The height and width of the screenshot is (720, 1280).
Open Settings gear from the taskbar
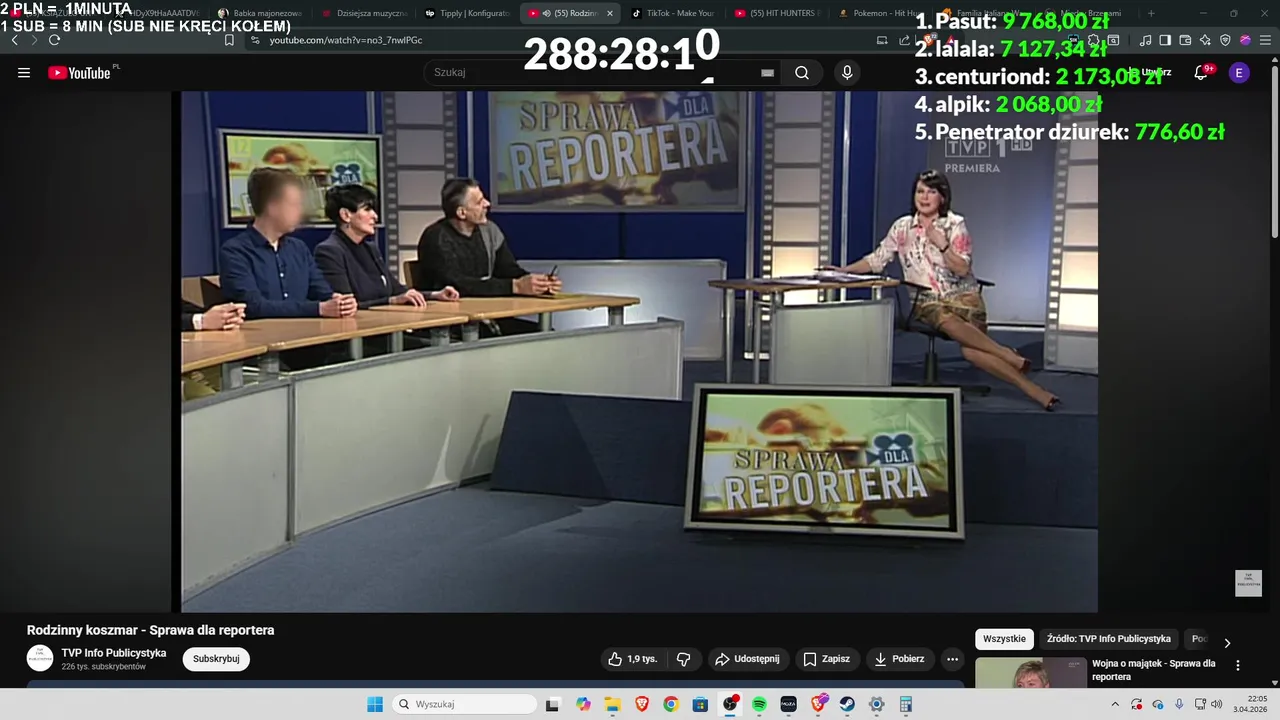click(876, 704)
